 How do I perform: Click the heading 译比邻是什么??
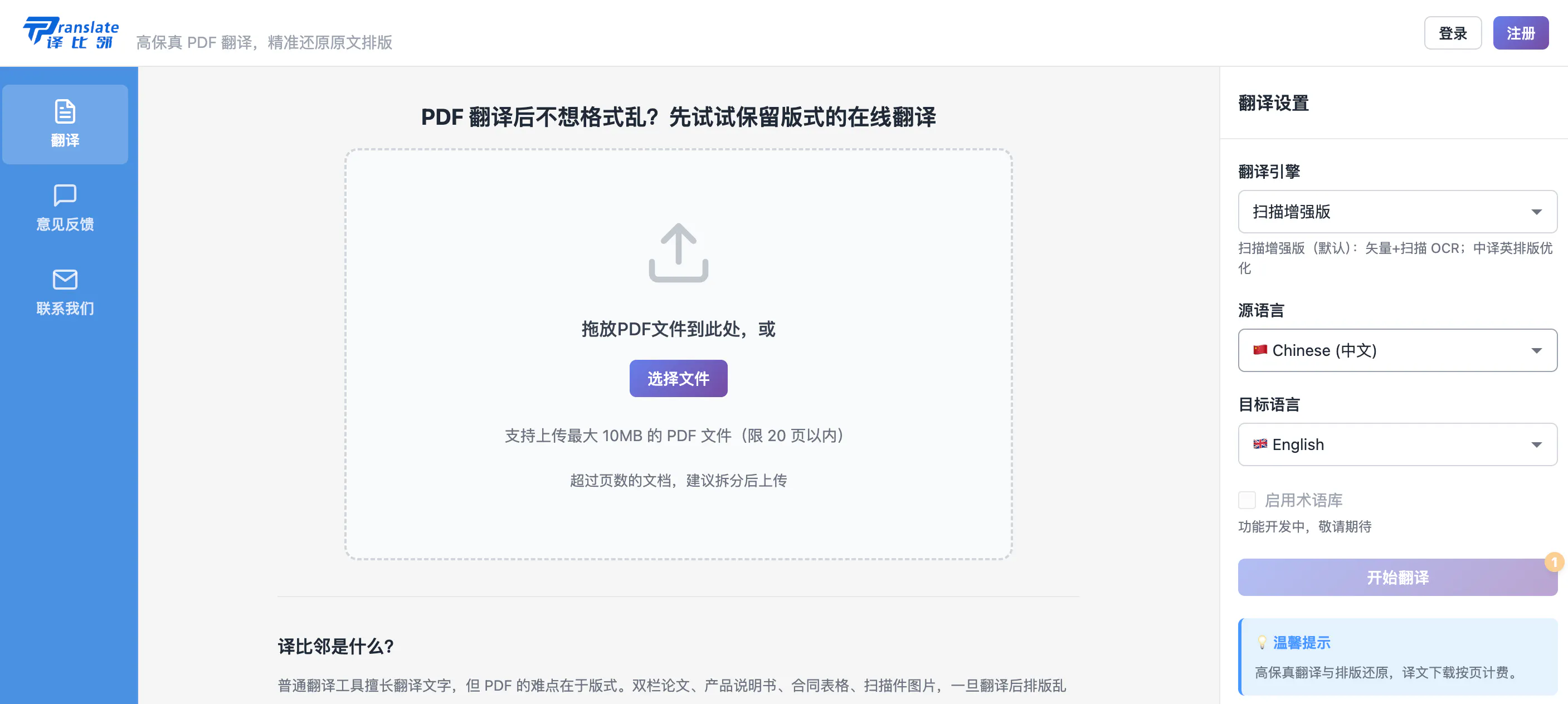pyautogui.click(x=335, y=646)
